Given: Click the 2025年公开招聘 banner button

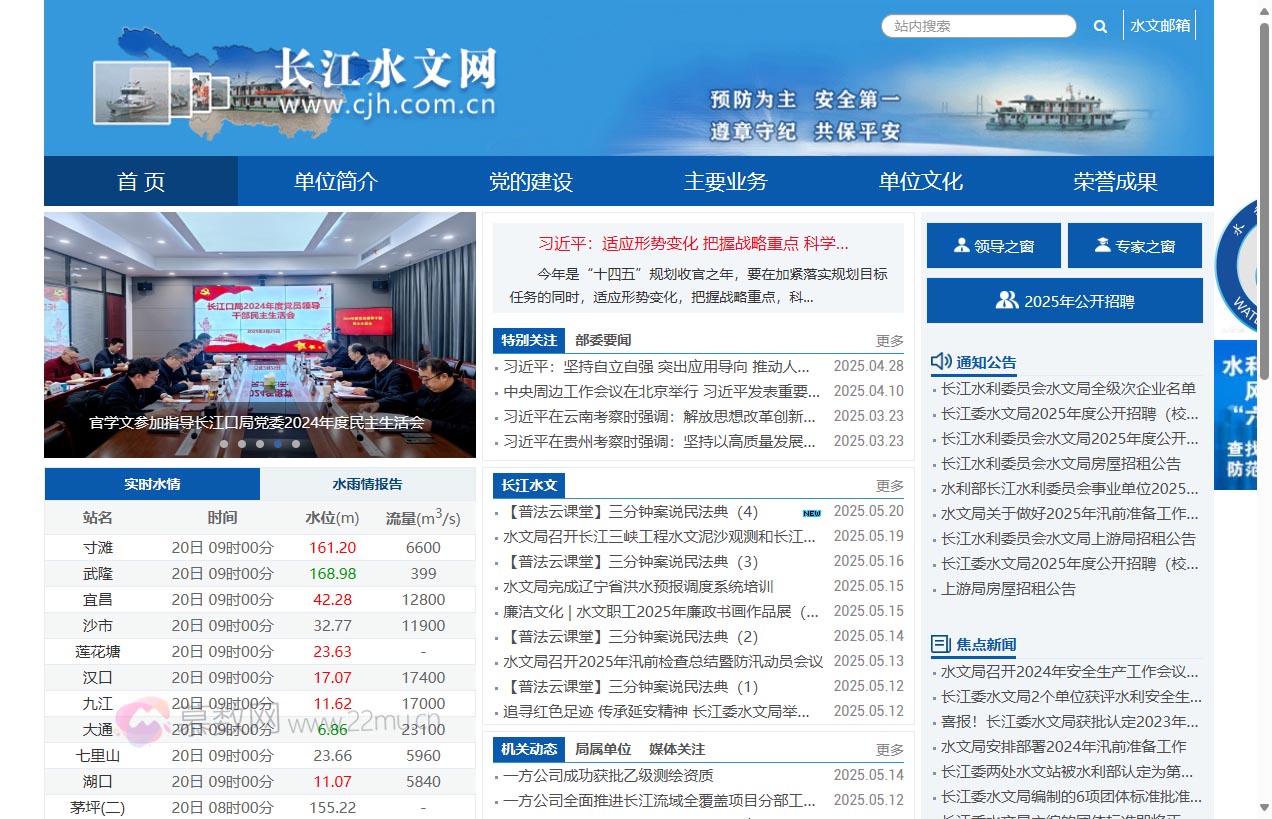Looking at the screenshot, I should [x=1064, y=299].
